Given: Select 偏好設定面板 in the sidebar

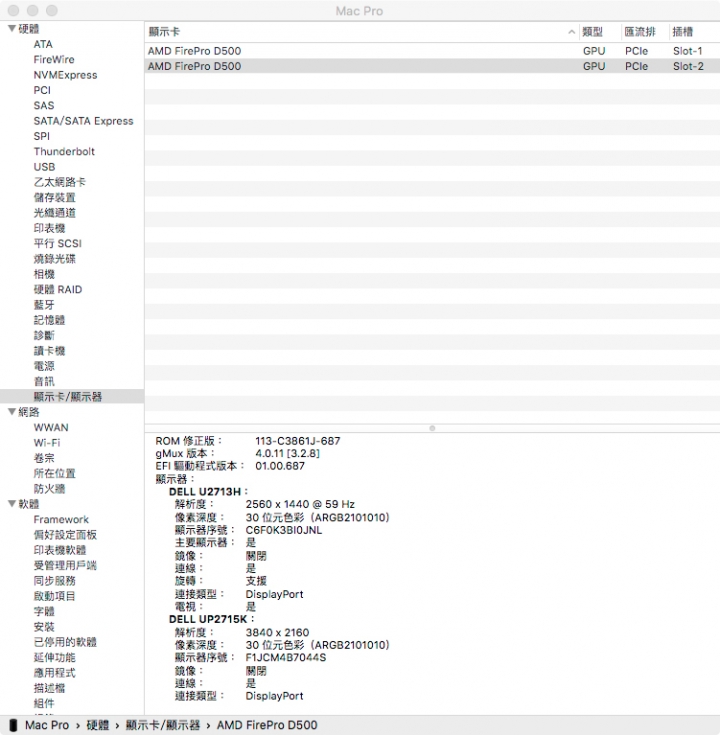Looking at the screenshot, I should [65, 534].
